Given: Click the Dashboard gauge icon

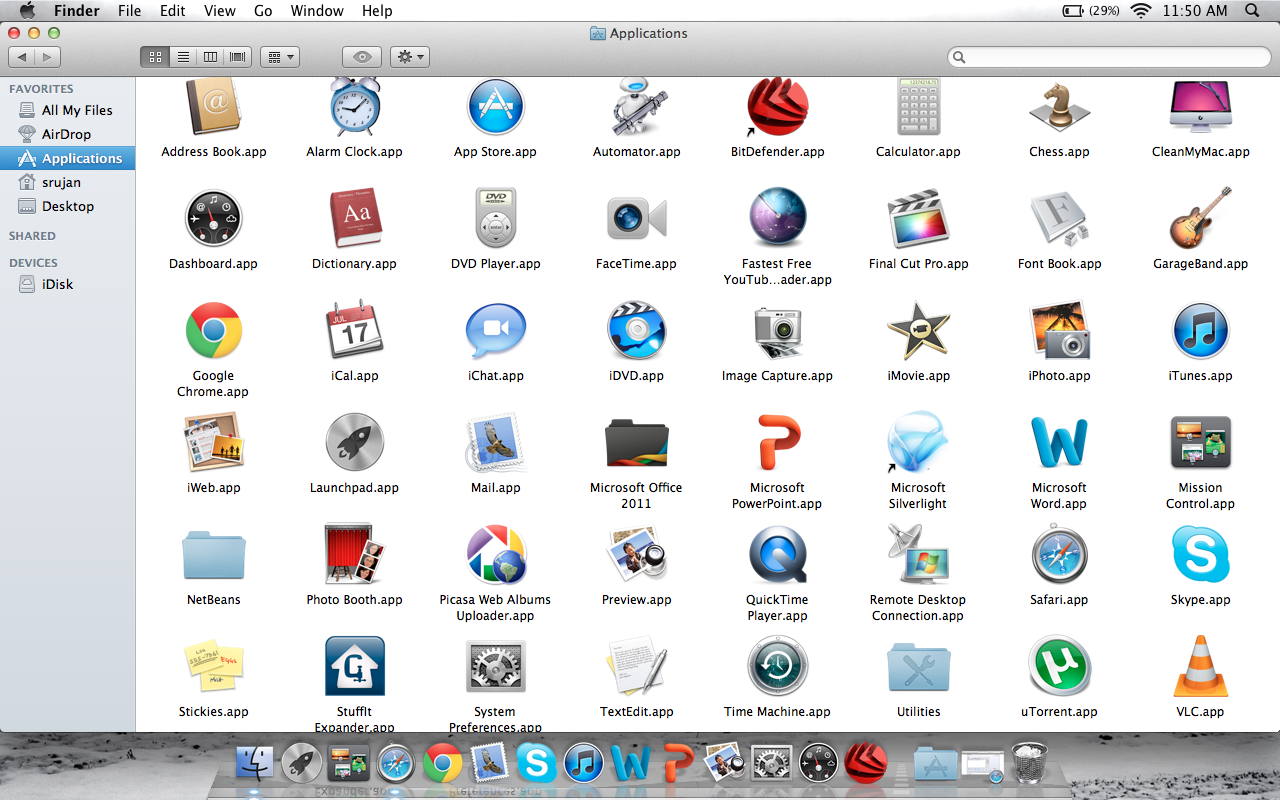Looking at the screenshot, I should 213,219.
